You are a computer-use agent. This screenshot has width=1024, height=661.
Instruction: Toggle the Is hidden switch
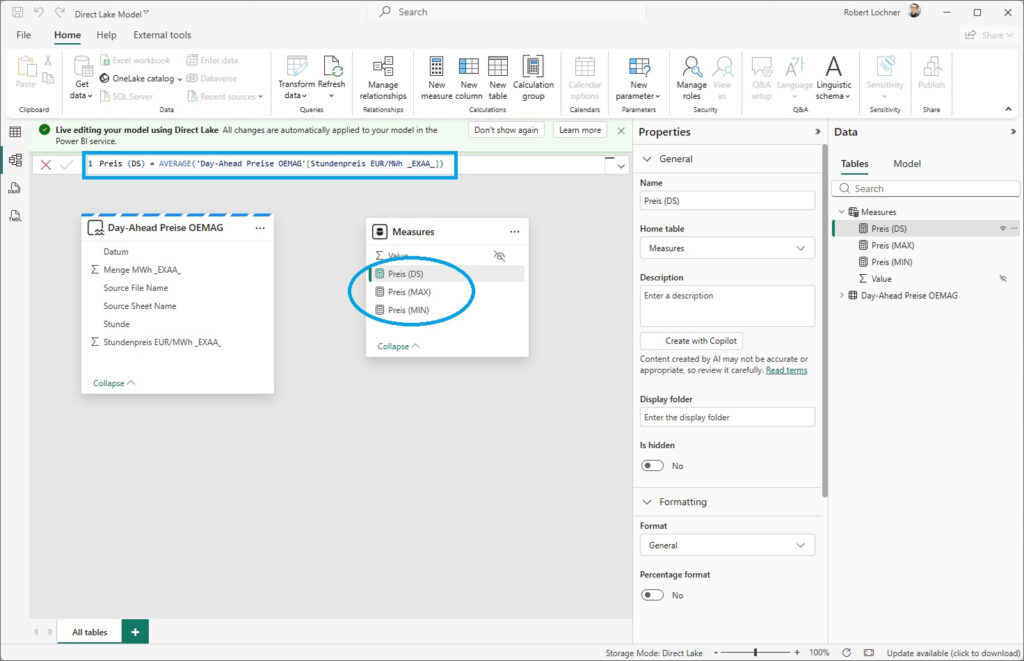pyautogui.click(x=652, y=466)
